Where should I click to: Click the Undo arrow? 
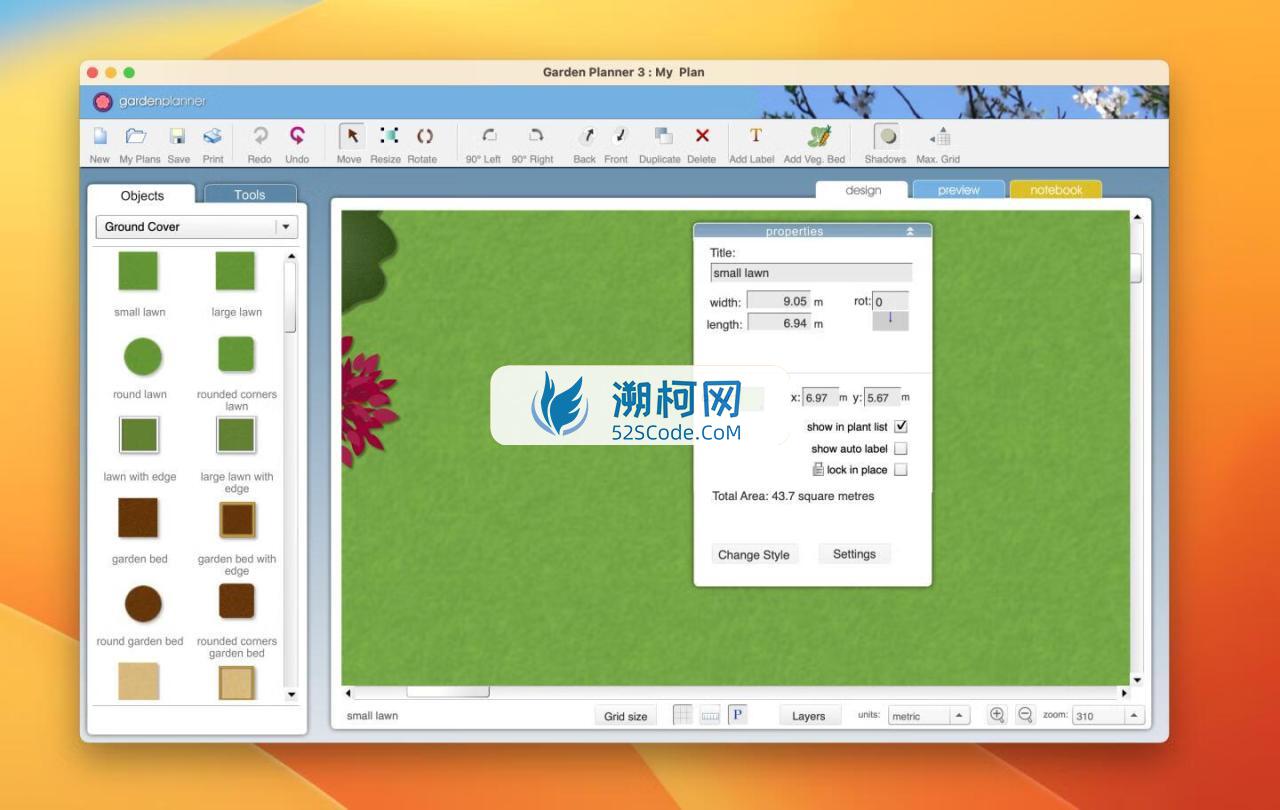[x=297, y=135]
